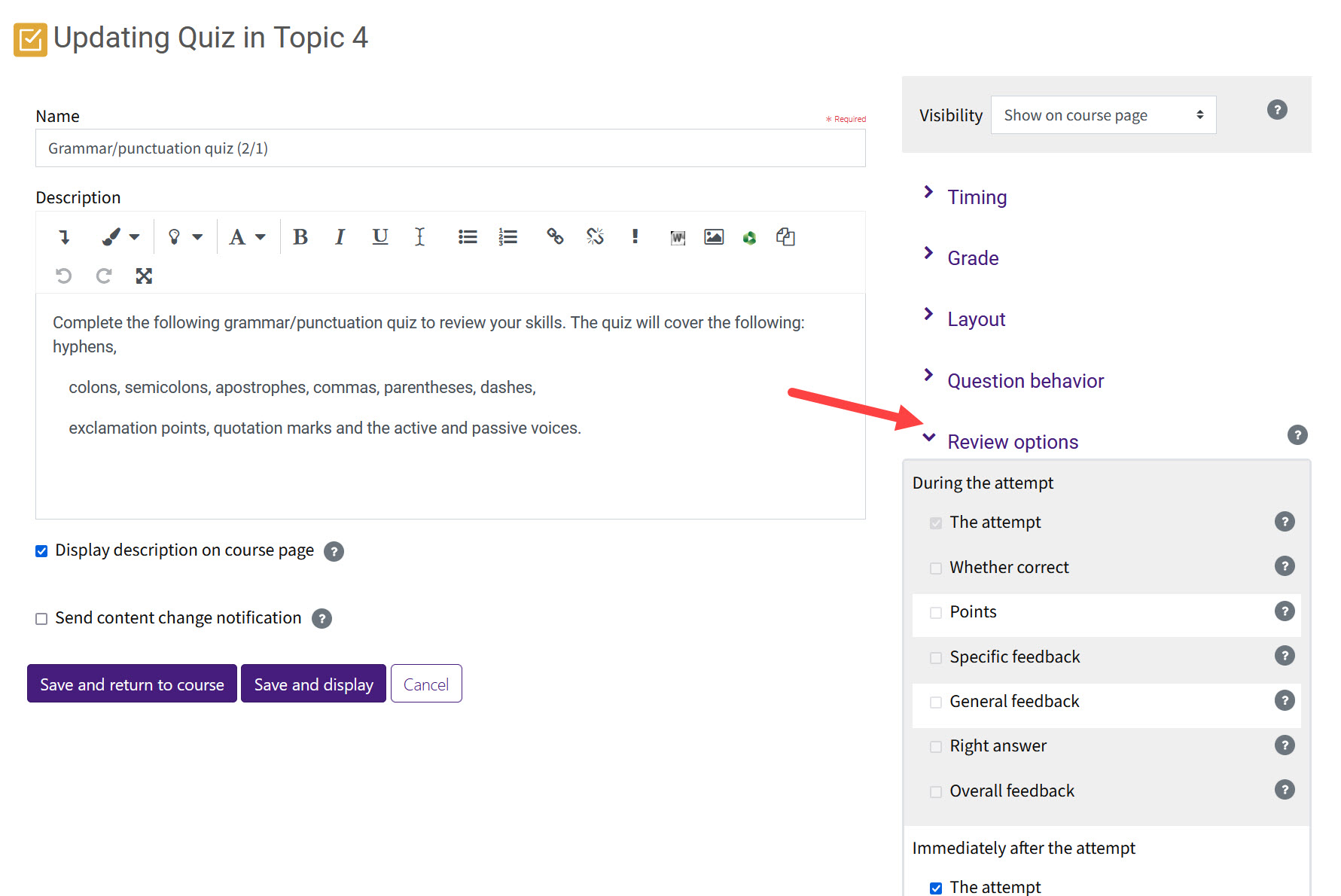Open the lightbulb highlight menu in editor
1341x896 pixels.
pyautogui.click(x=184, y=237)
